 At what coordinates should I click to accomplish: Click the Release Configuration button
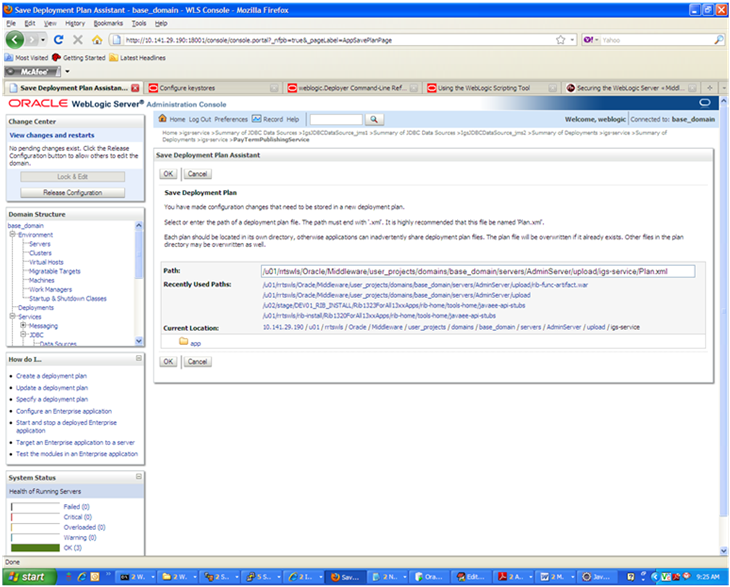[x=73, y=192]
